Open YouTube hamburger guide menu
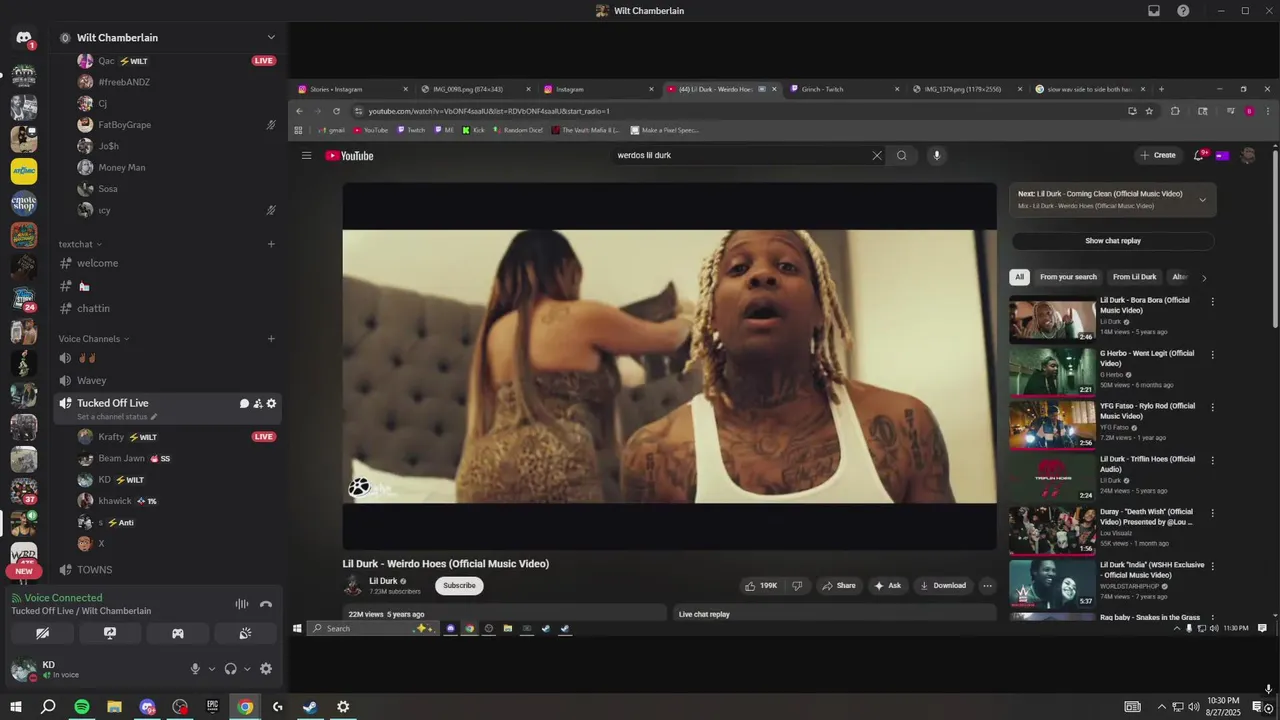This screenshot has width=1280, height=720. pos(307,155)
